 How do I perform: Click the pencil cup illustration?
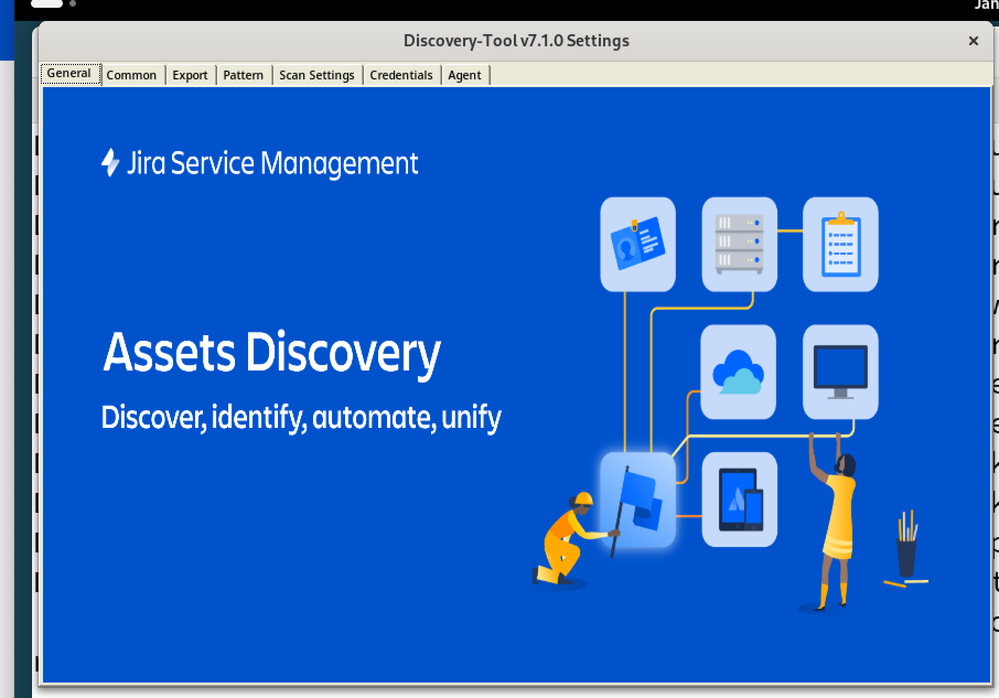(x=907, y=548)
